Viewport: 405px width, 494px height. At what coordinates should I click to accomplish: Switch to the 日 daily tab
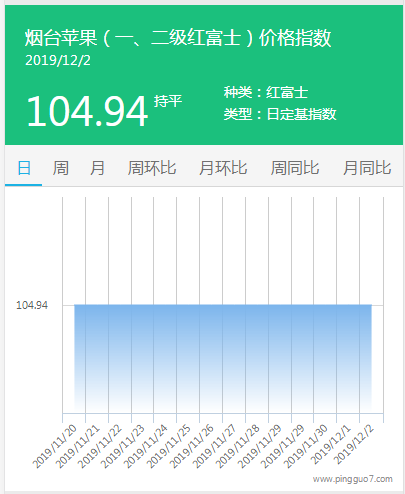pyautogui.click(x=24, y=168)
